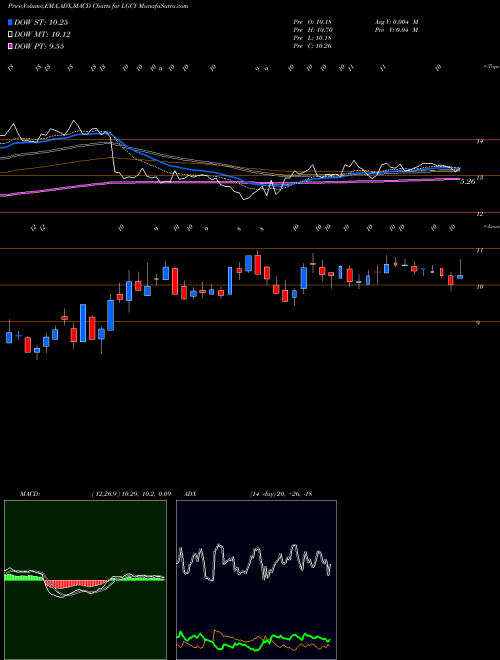Click the '10' candlestick axis label
Screen dimensions: 500x660
479,287
